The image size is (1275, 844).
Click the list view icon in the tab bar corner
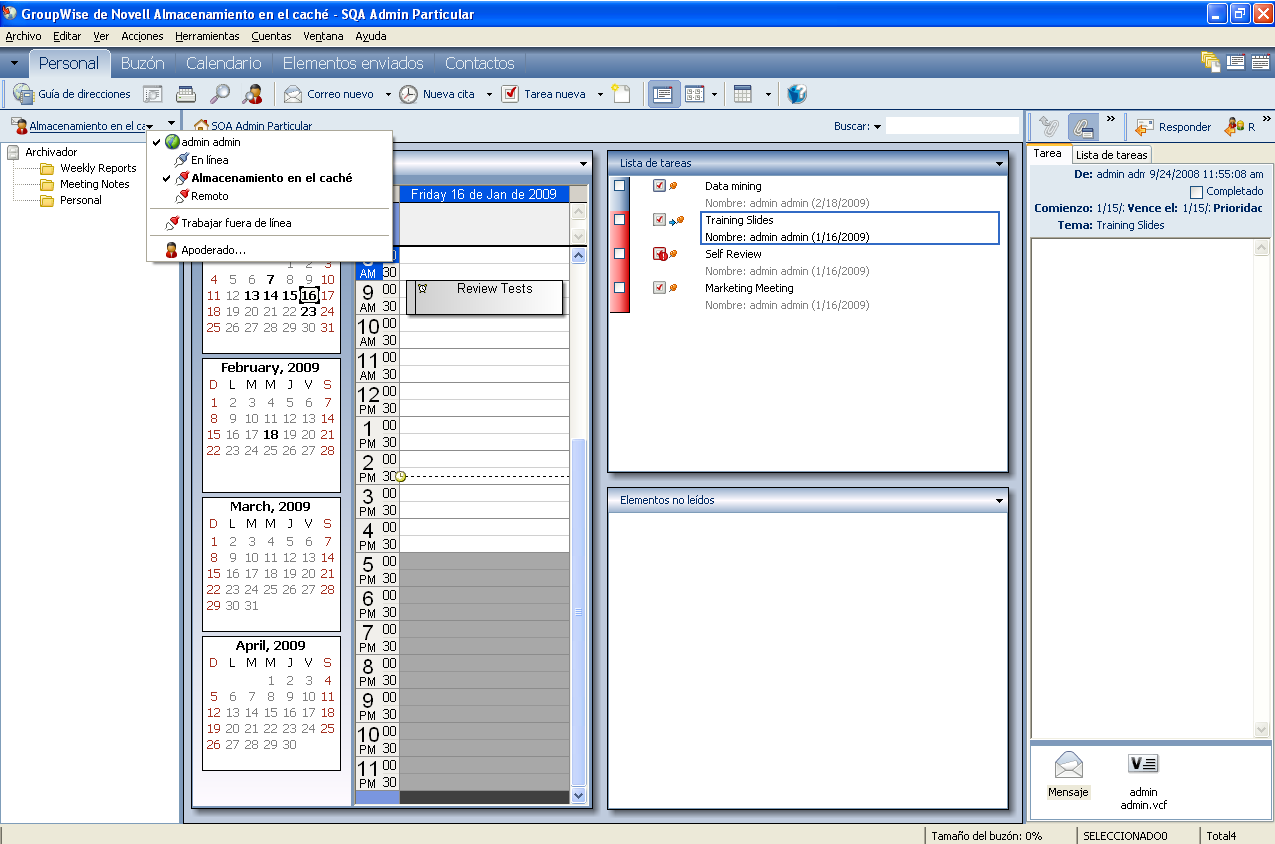tap(1235, 62)
